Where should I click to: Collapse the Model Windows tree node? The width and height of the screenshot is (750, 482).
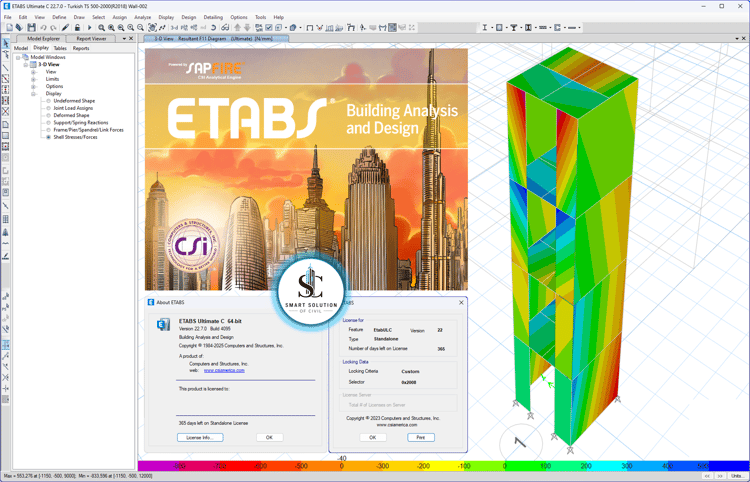tap(18, 57)
